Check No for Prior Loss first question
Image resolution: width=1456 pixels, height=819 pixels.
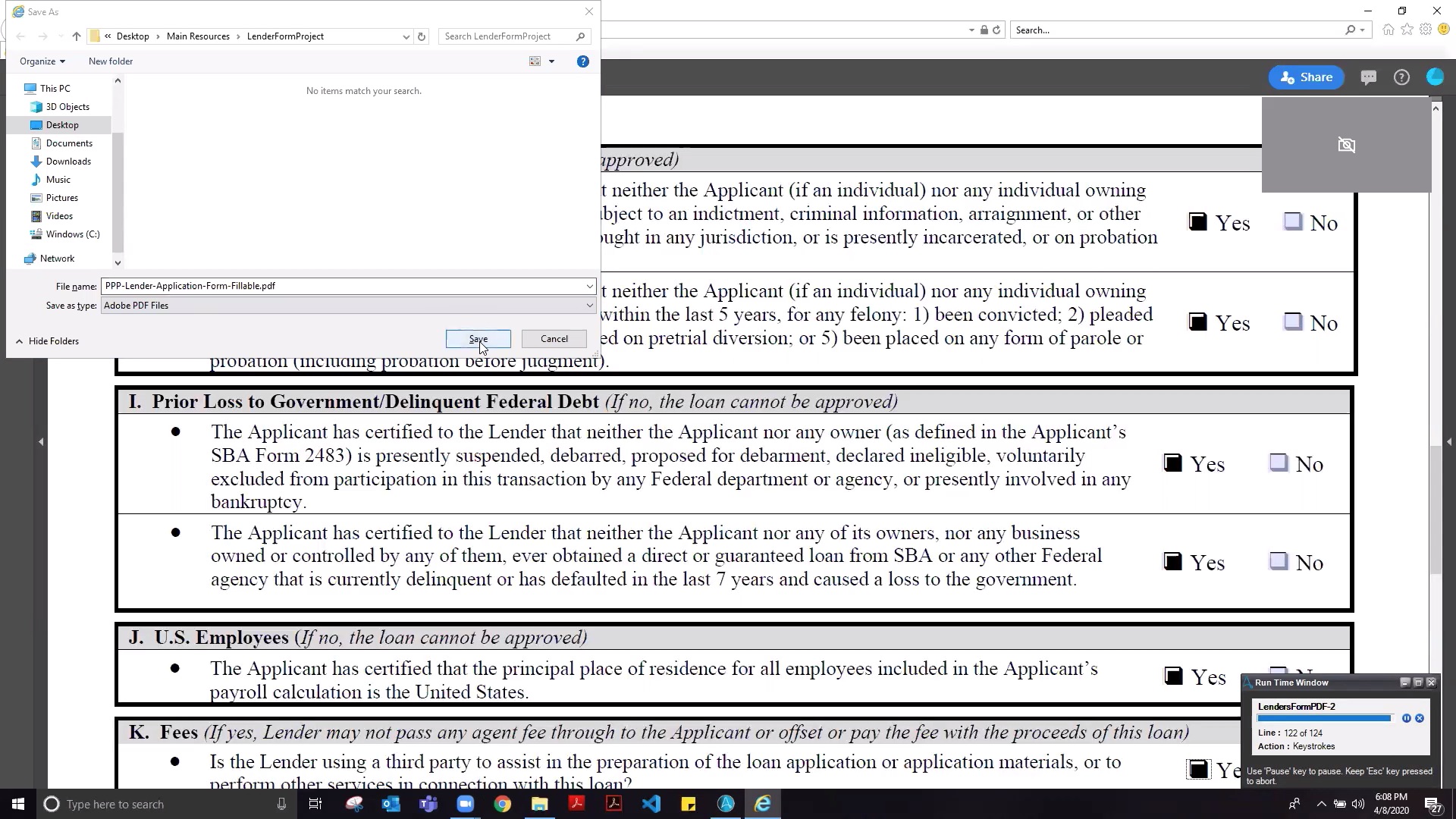pos(1279,463)
